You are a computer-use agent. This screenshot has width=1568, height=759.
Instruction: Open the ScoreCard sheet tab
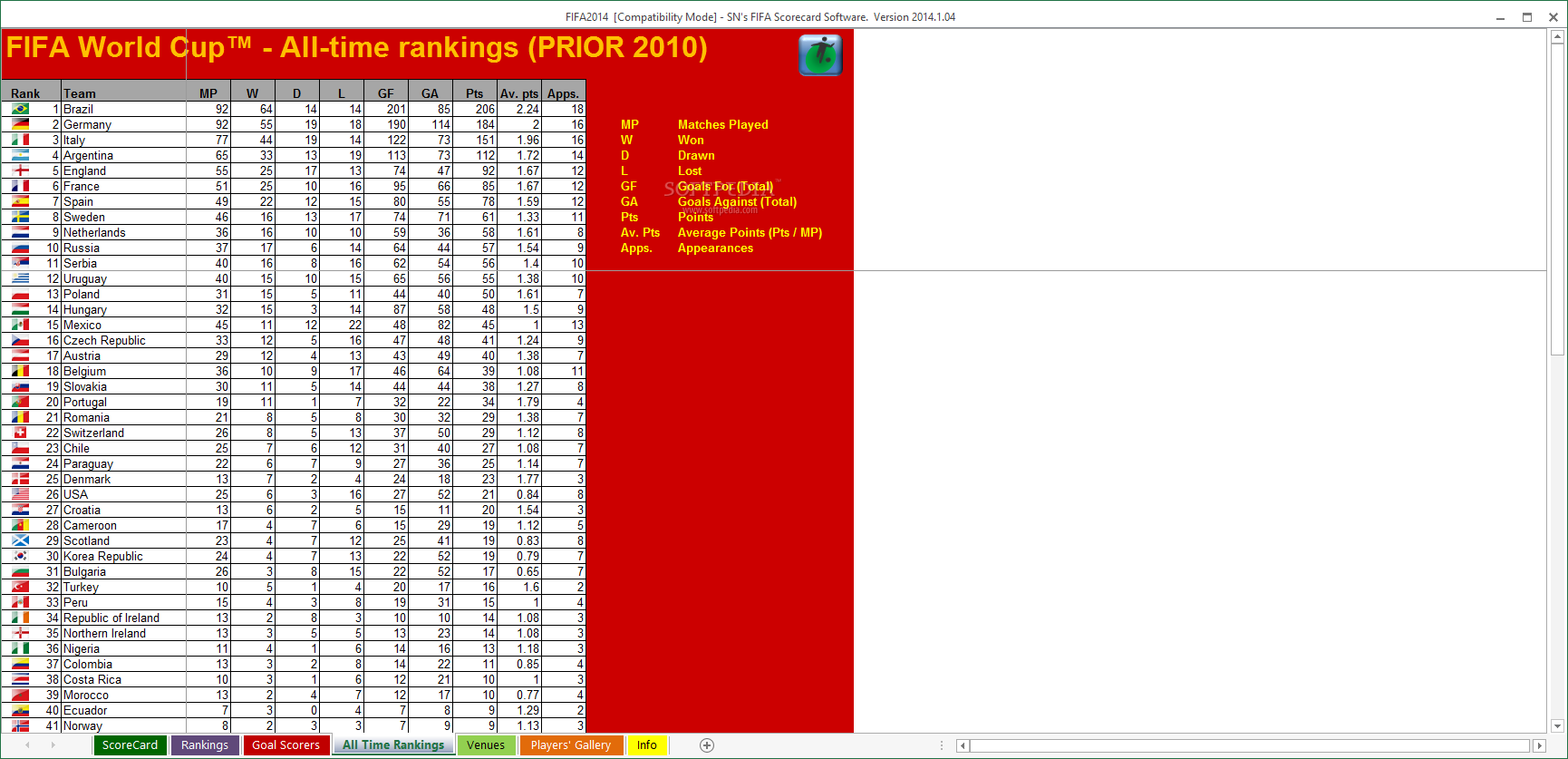pyautogui.click(x=130, y=745)
